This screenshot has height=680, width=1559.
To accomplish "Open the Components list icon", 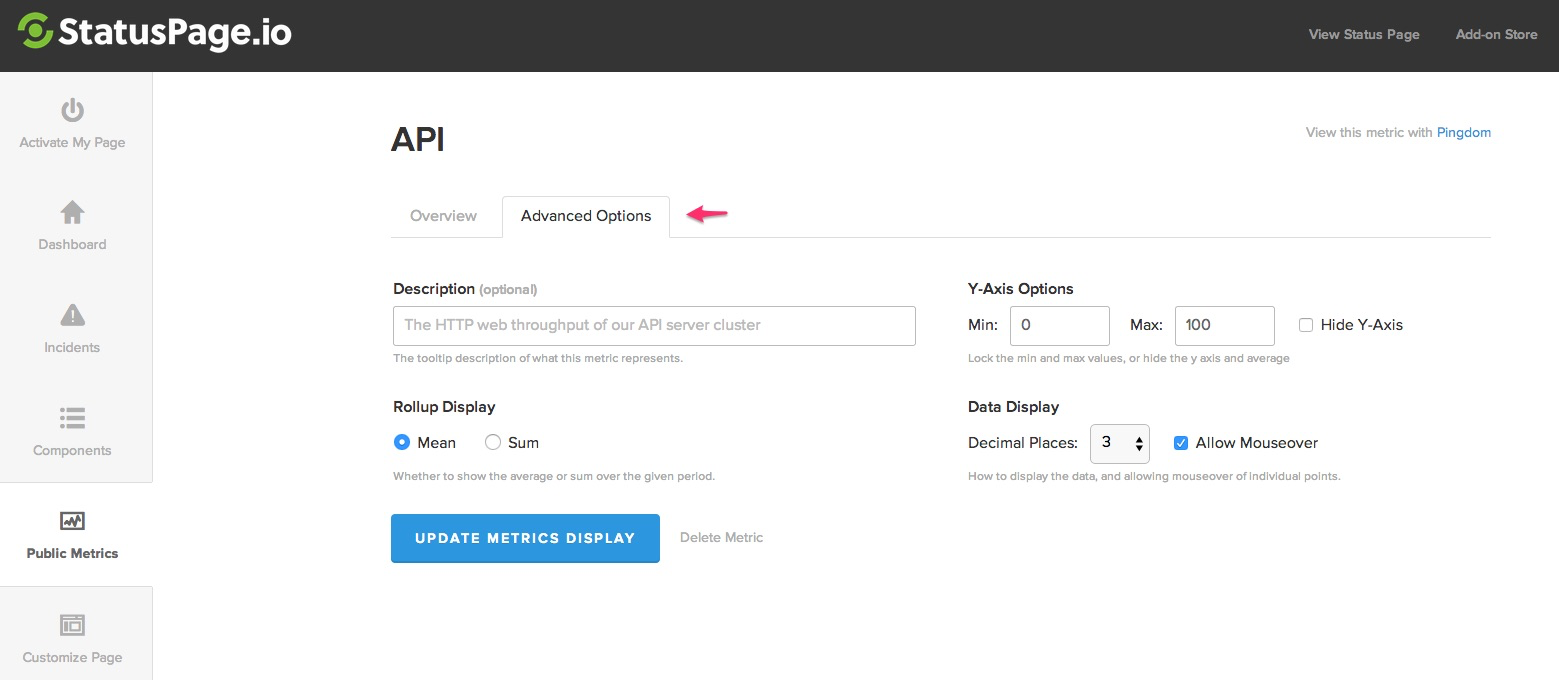I will click(72, 418).
